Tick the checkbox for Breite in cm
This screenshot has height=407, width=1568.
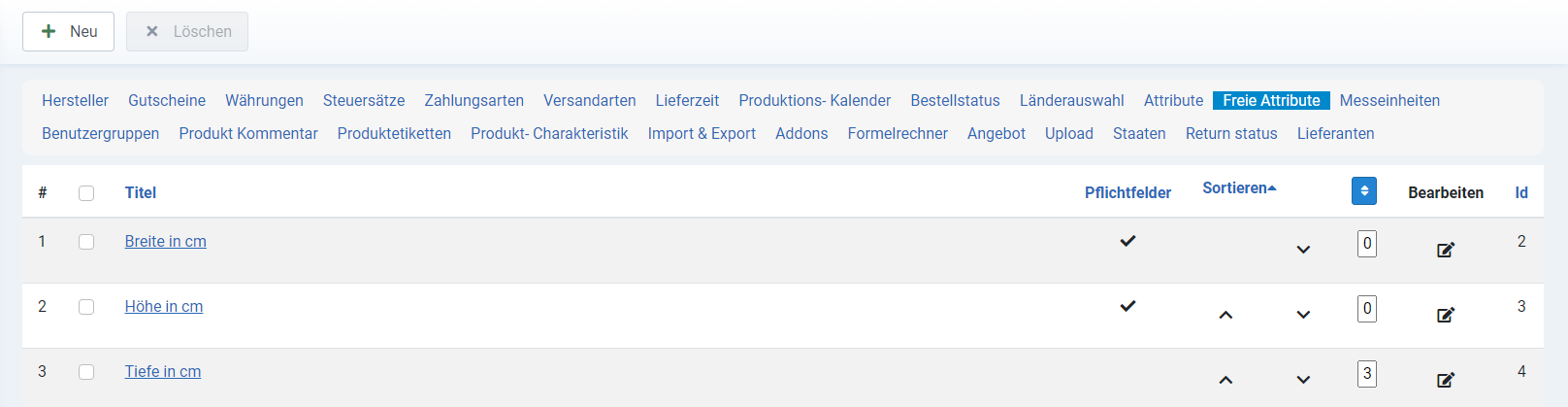coord(86,242)
